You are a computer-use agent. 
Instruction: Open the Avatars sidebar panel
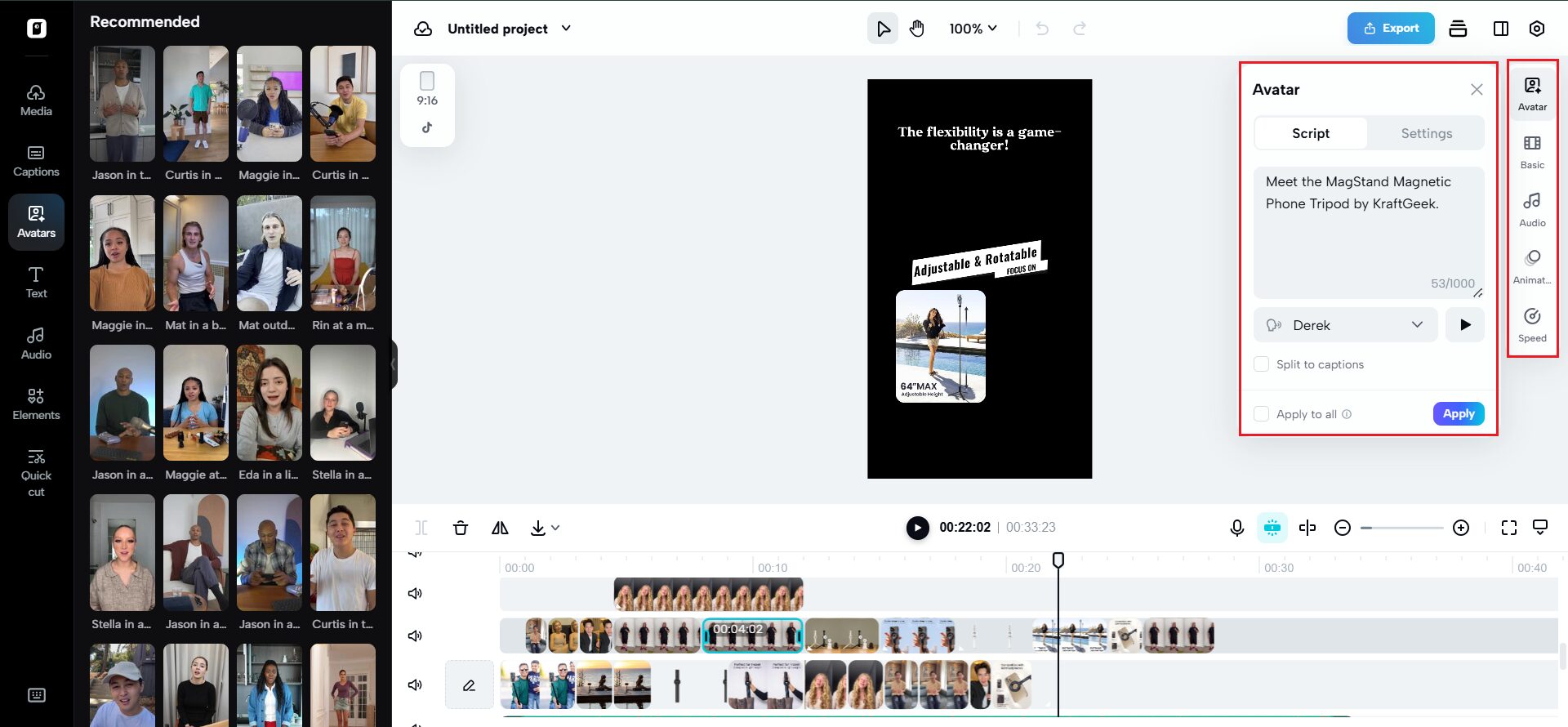pos(36,221)
